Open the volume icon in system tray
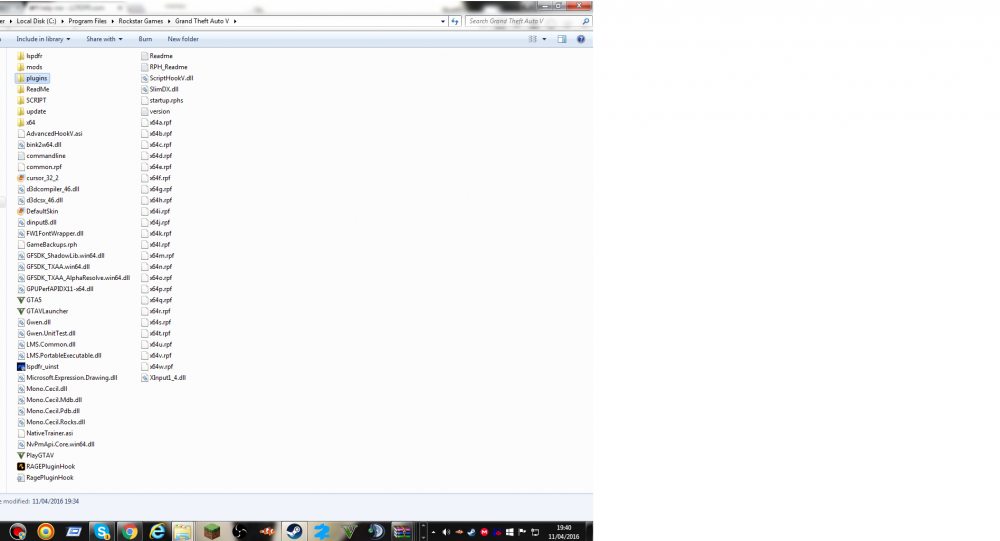 pyautogui.click(x=446, y=531)
